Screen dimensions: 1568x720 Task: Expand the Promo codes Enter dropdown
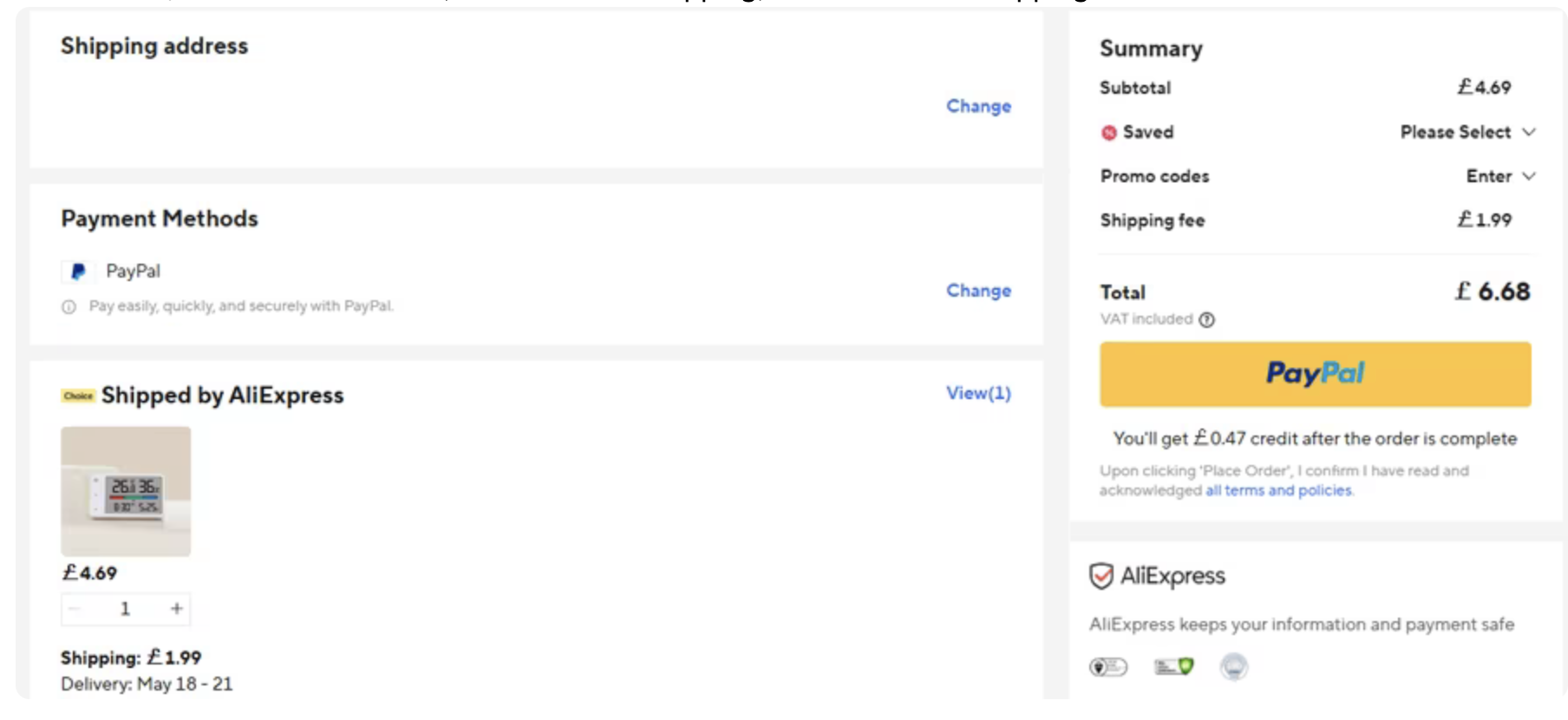click(x=1500, y=176)
